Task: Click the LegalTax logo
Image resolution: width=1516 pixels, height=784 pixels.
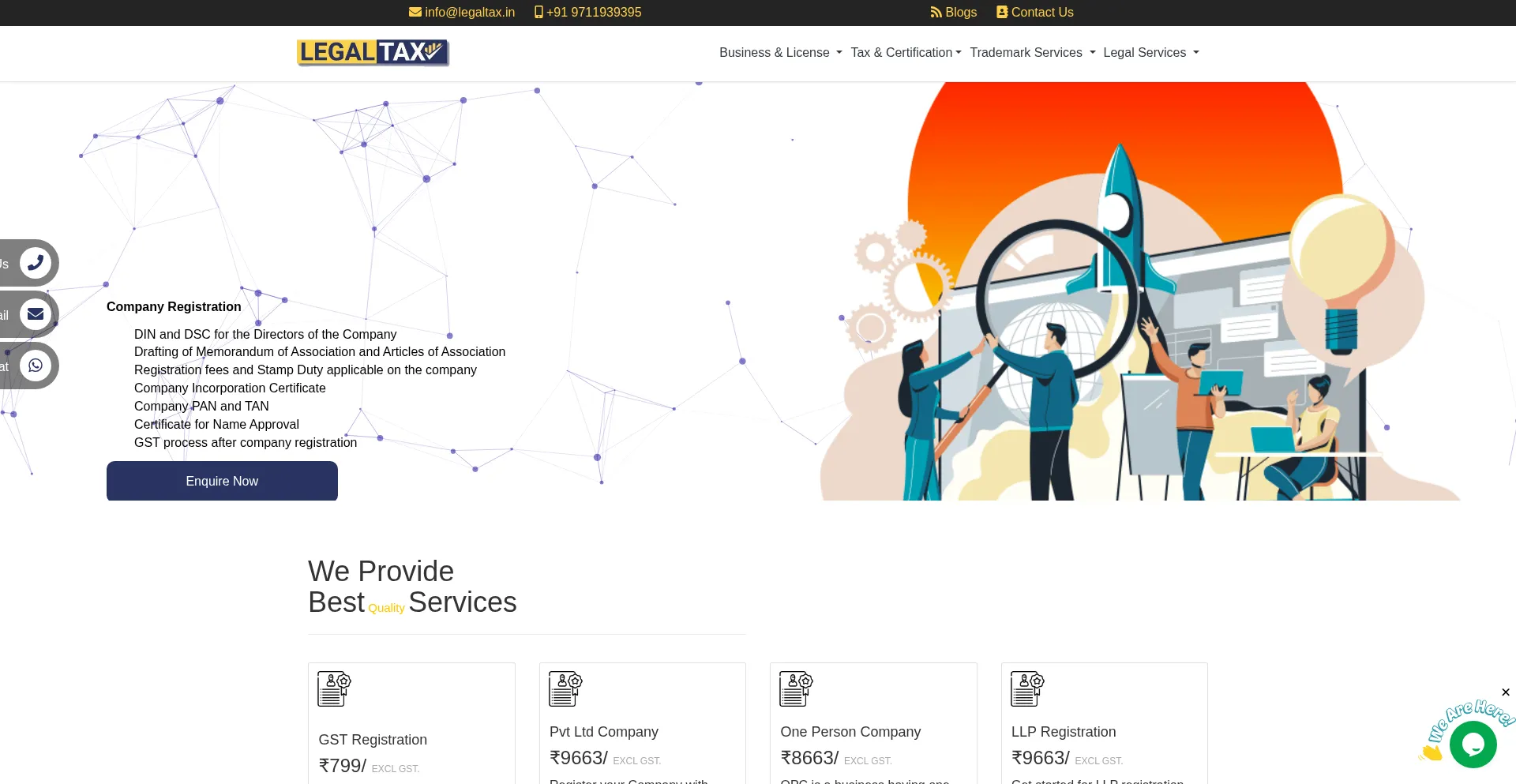Action: point(373,52)
